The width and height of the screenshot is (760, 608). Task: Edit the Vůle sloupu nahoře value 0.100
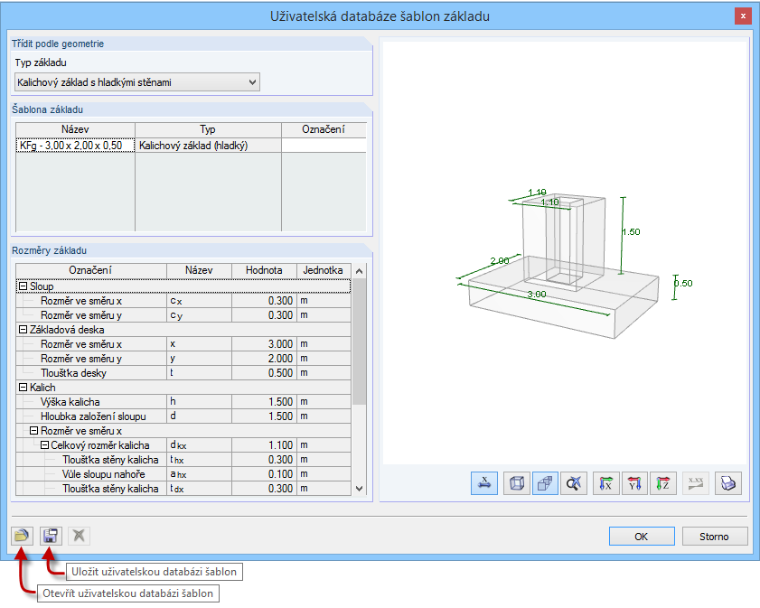[x=264, y=474]
